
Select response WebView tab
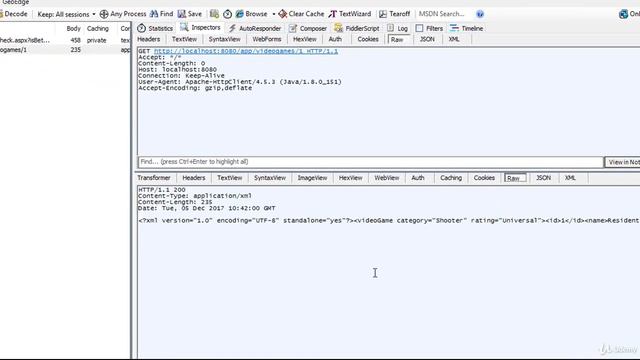(387, 178)
